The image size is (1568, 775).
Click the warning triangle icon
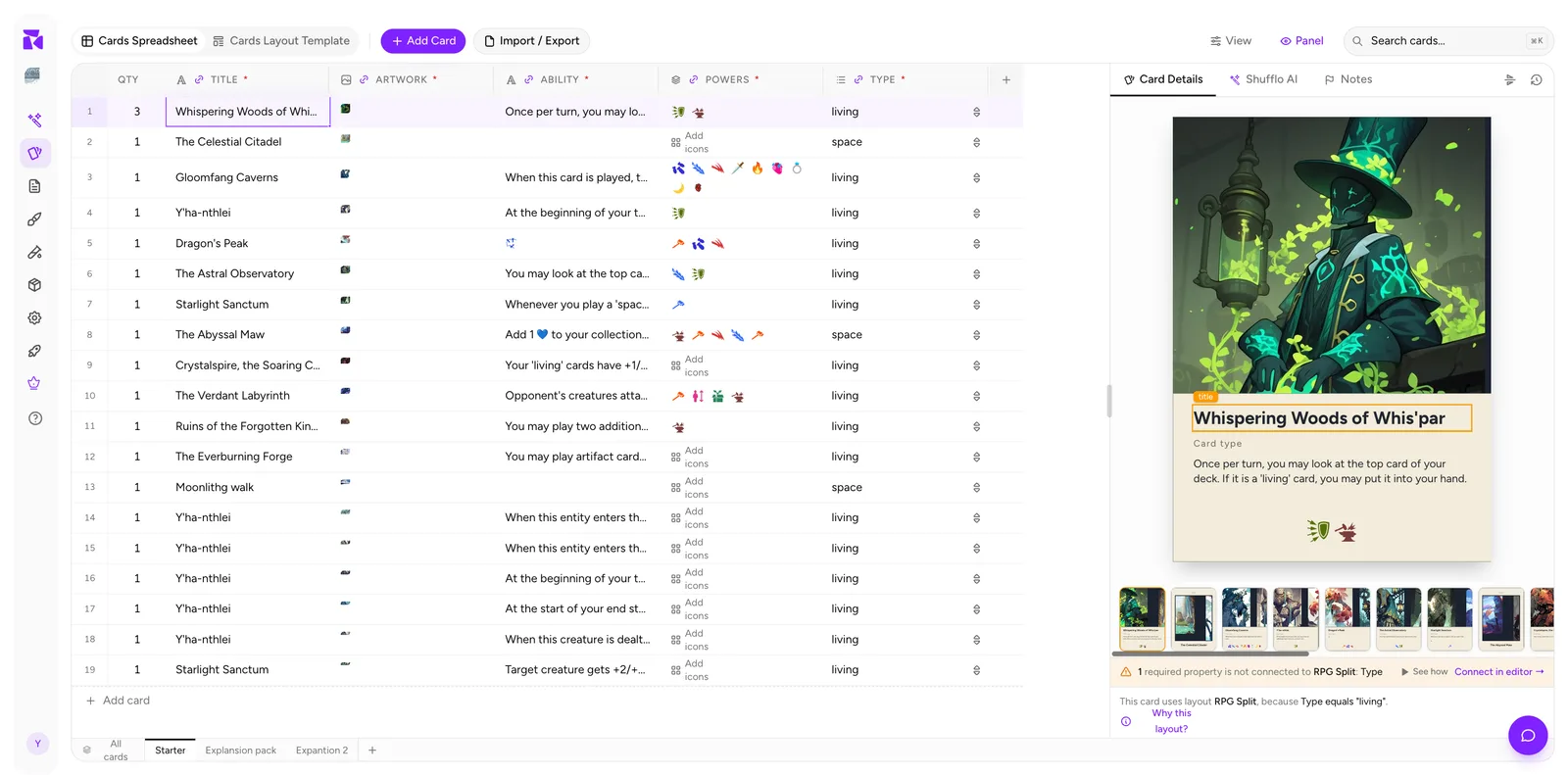coord(1126,672)
